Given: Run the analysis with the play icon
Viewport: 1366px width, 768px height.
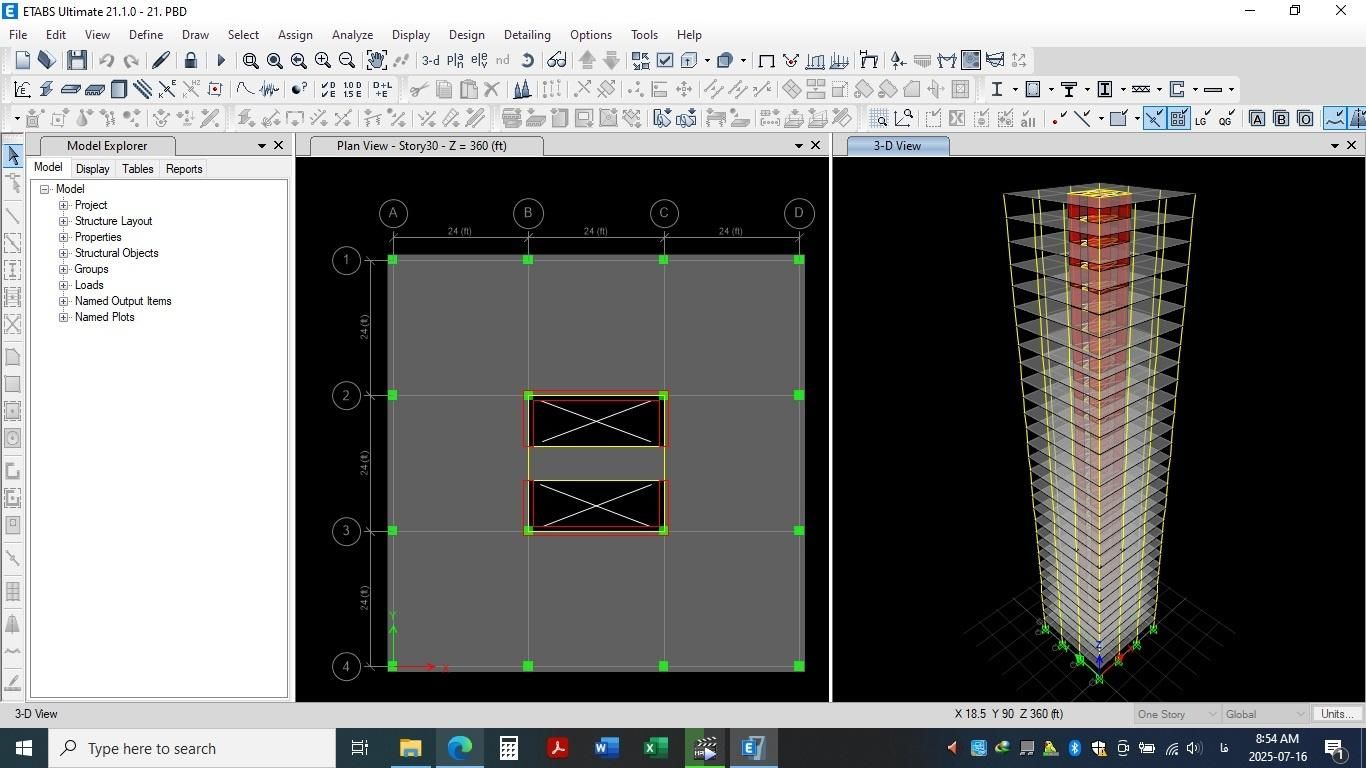Looking at the screenshot, I should [221, 60].
